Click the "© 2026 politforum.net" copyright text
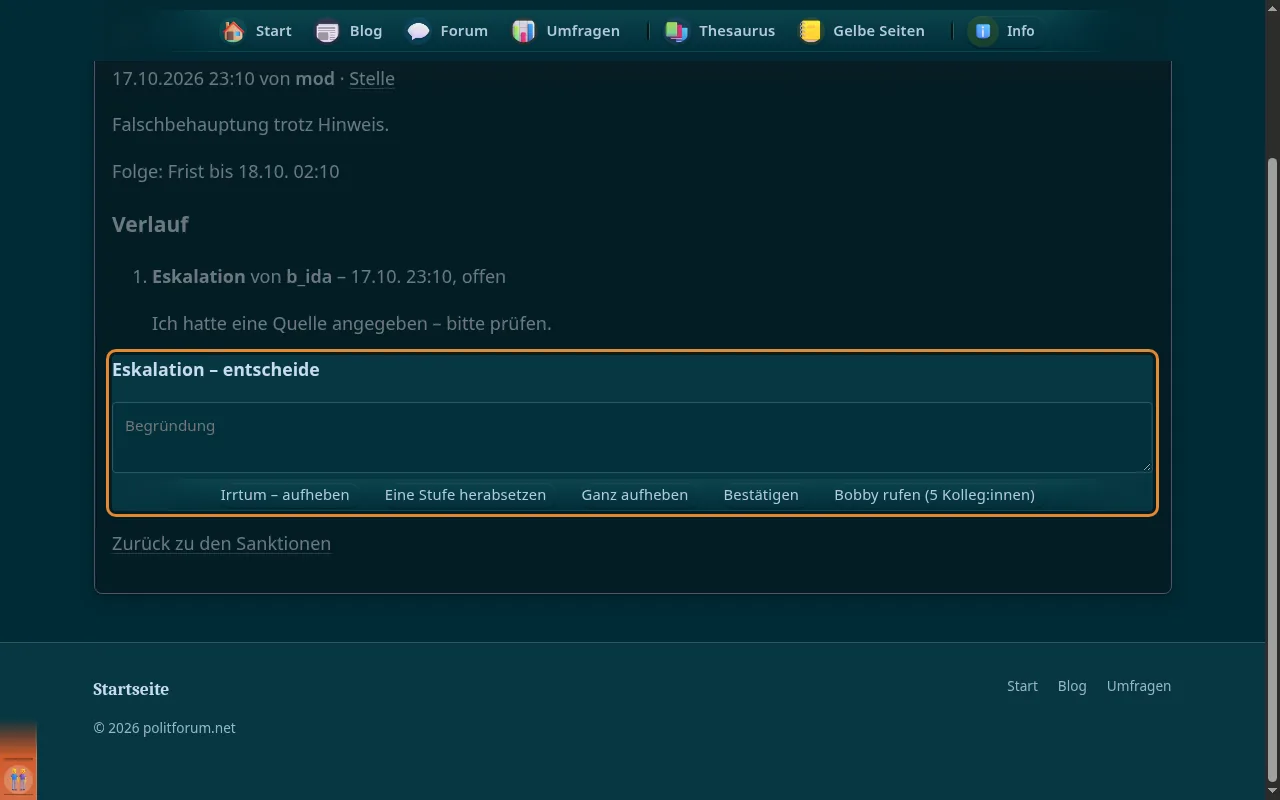This screenshot has width=1280, height=800. pyautogui.click(x=164, y=728)
